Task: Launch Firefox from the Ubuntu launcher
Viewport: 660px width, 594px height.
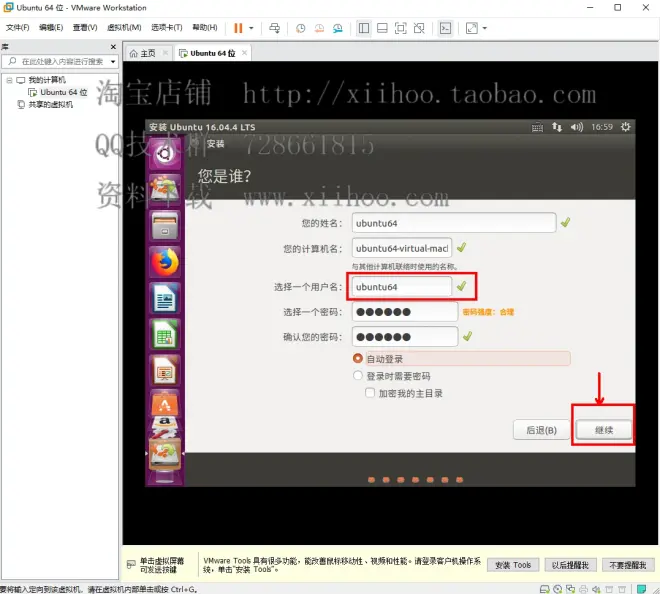Action: (165, 262)
